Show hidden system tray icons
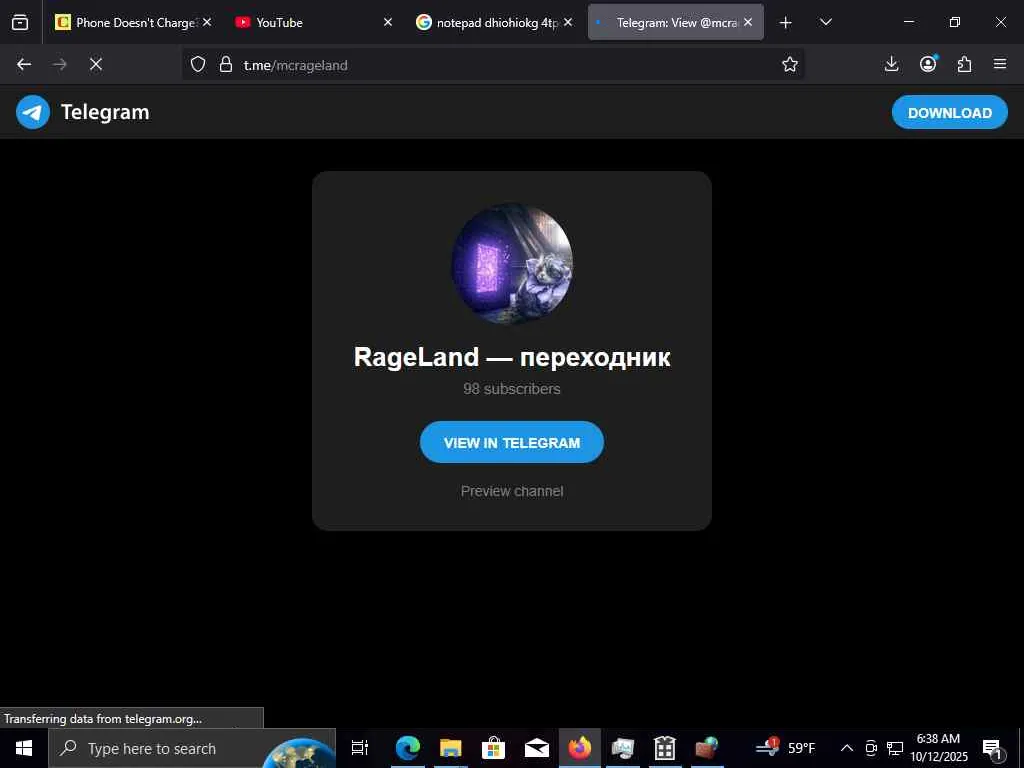 click(x=846, y=748)
